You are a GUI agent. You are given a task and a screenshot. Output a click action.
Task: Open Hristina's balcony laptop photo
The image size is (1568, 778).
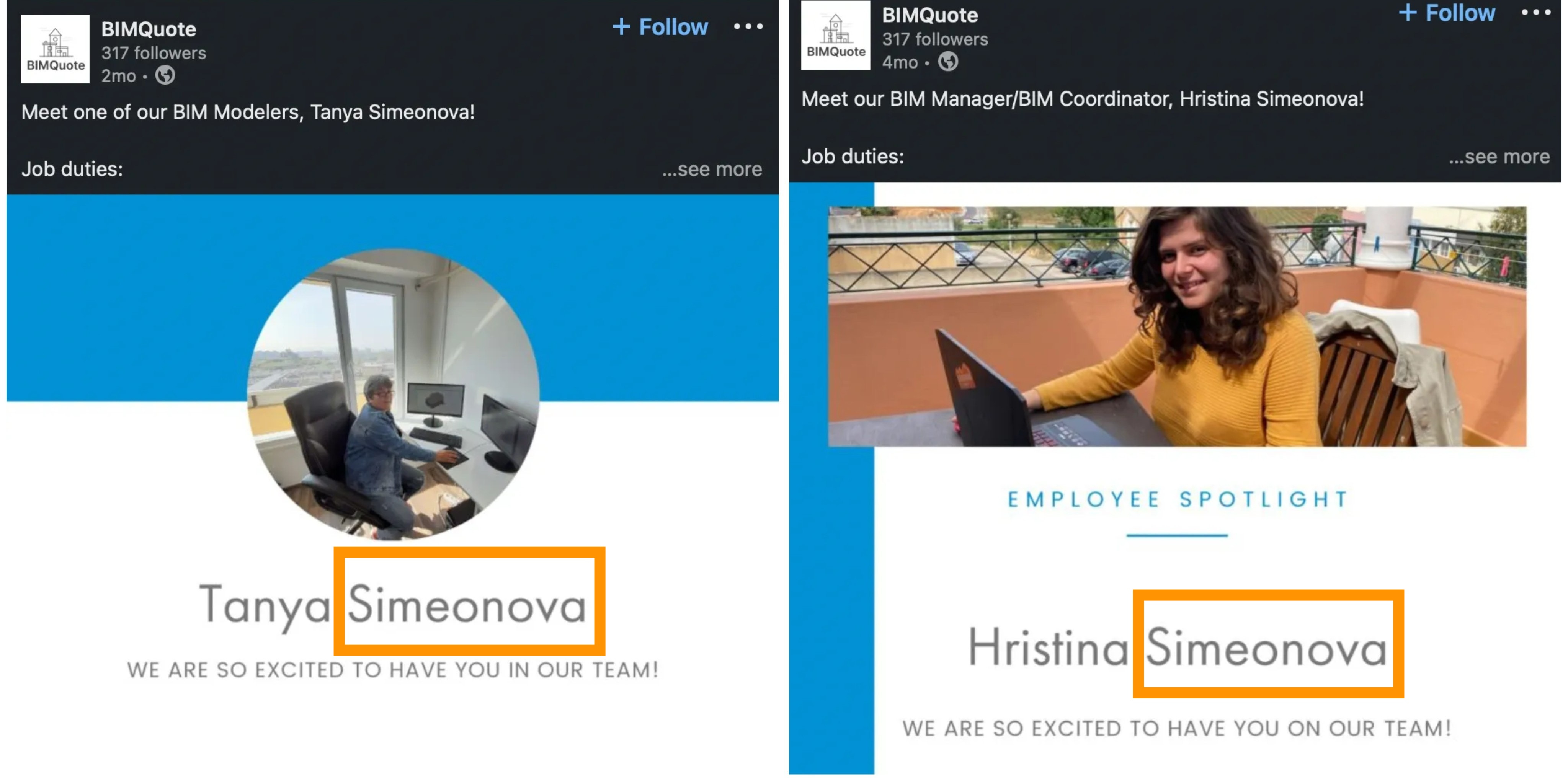coord(1177,326)
